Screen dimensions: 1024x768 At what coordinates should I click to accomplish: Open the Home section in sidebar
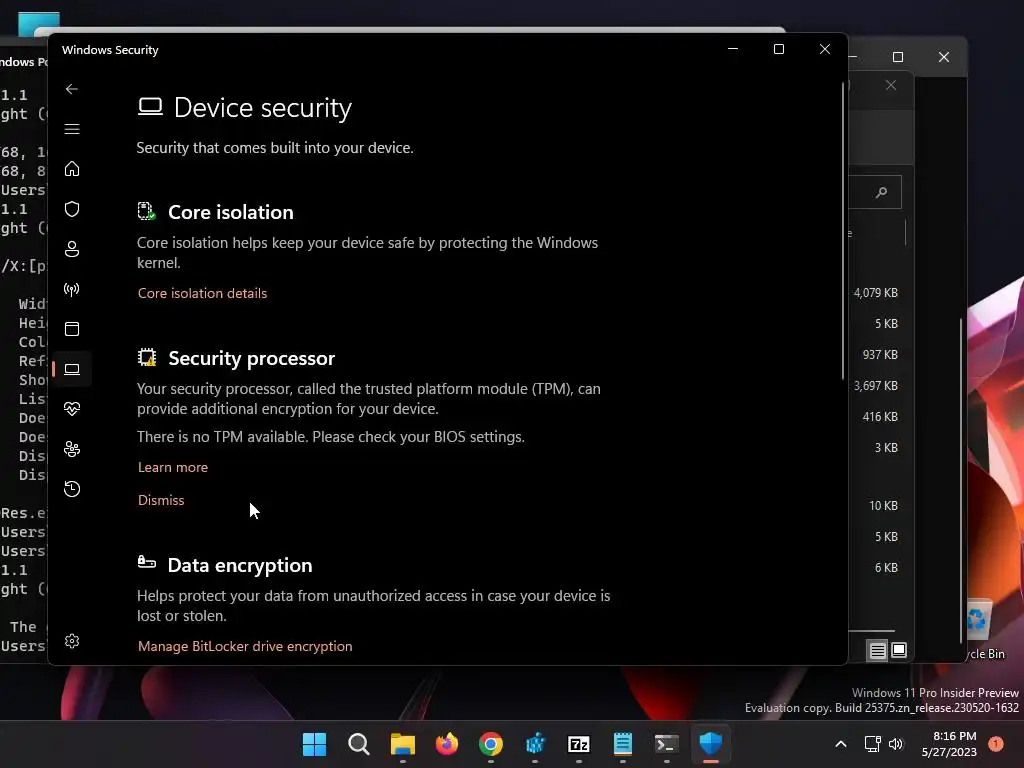point(72,169)
